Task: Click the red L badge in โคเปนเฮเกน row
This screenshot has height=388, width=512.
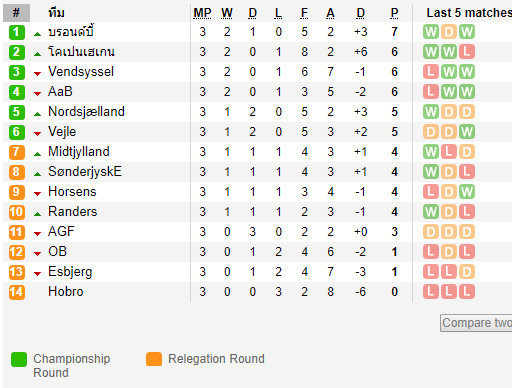Action: pyautogui.click(x=467, y=52)
